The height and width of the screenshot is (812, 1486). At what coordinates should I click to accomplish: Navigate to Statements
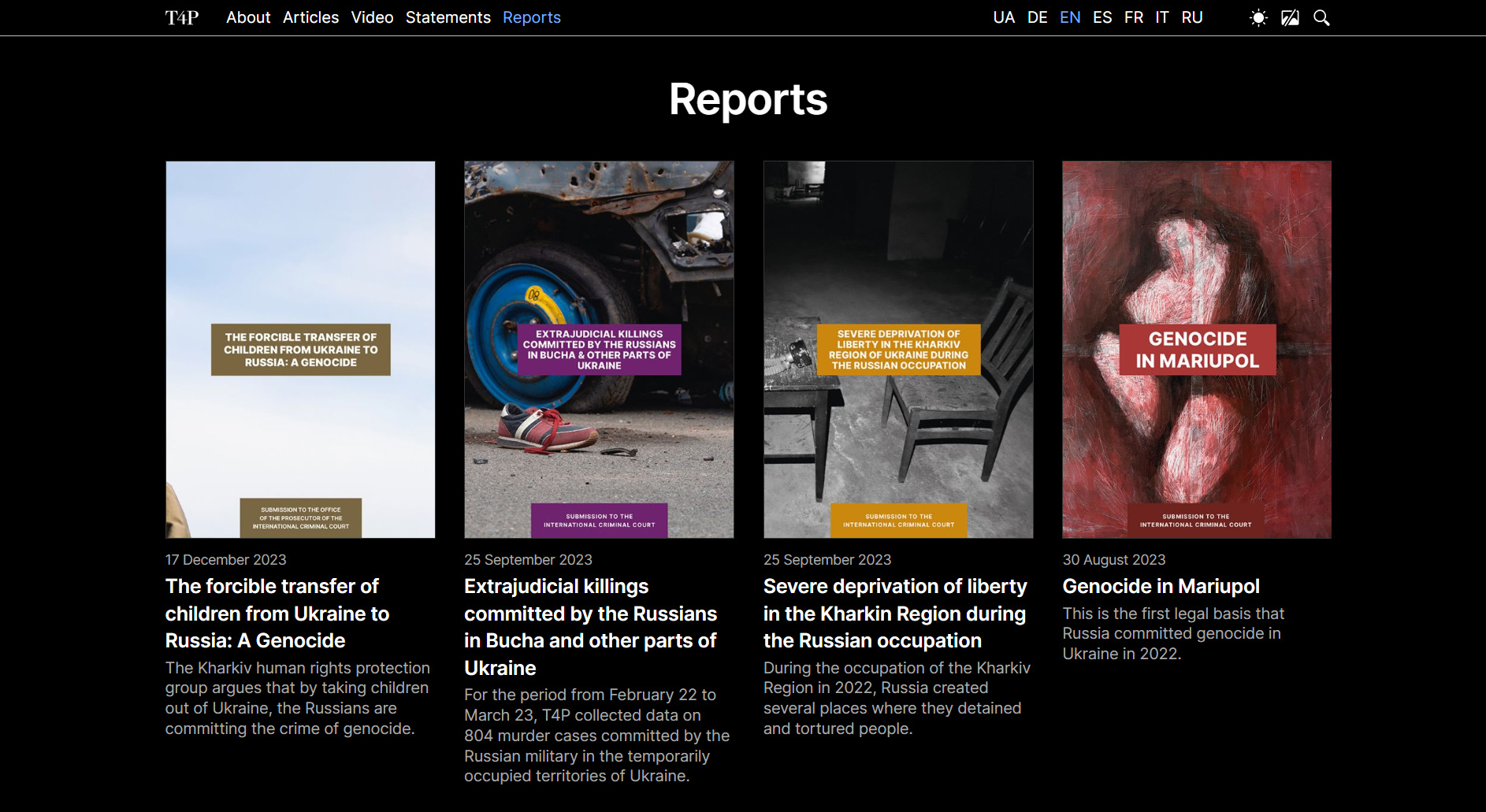point(448,17)
